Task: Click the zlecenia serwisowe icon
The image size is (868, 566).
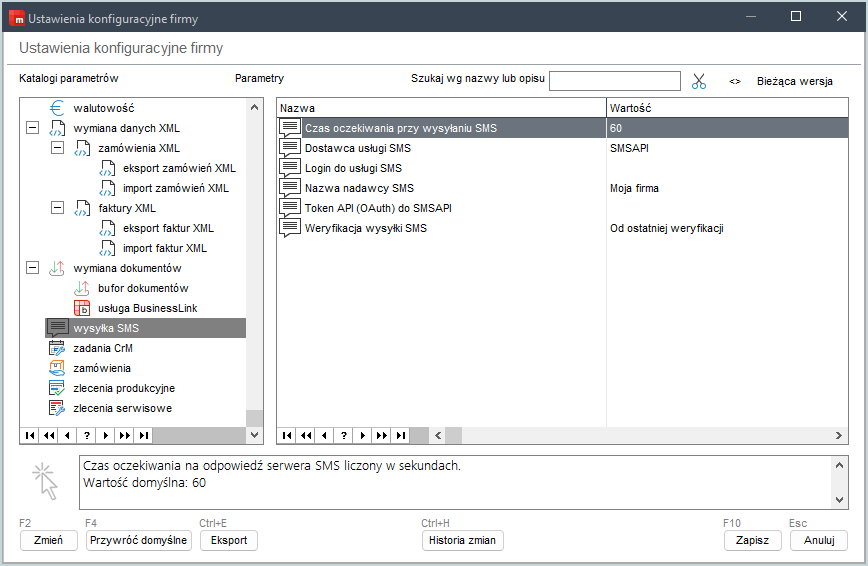Action: 57,408
